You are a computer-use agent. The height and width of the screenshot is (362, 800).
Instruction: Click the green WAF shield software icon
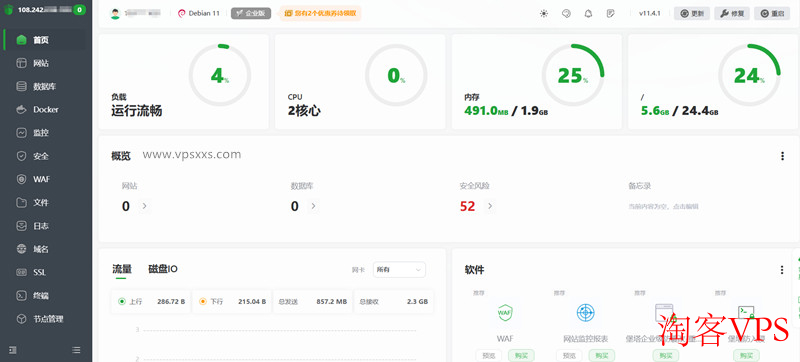(x=505, y=312)
